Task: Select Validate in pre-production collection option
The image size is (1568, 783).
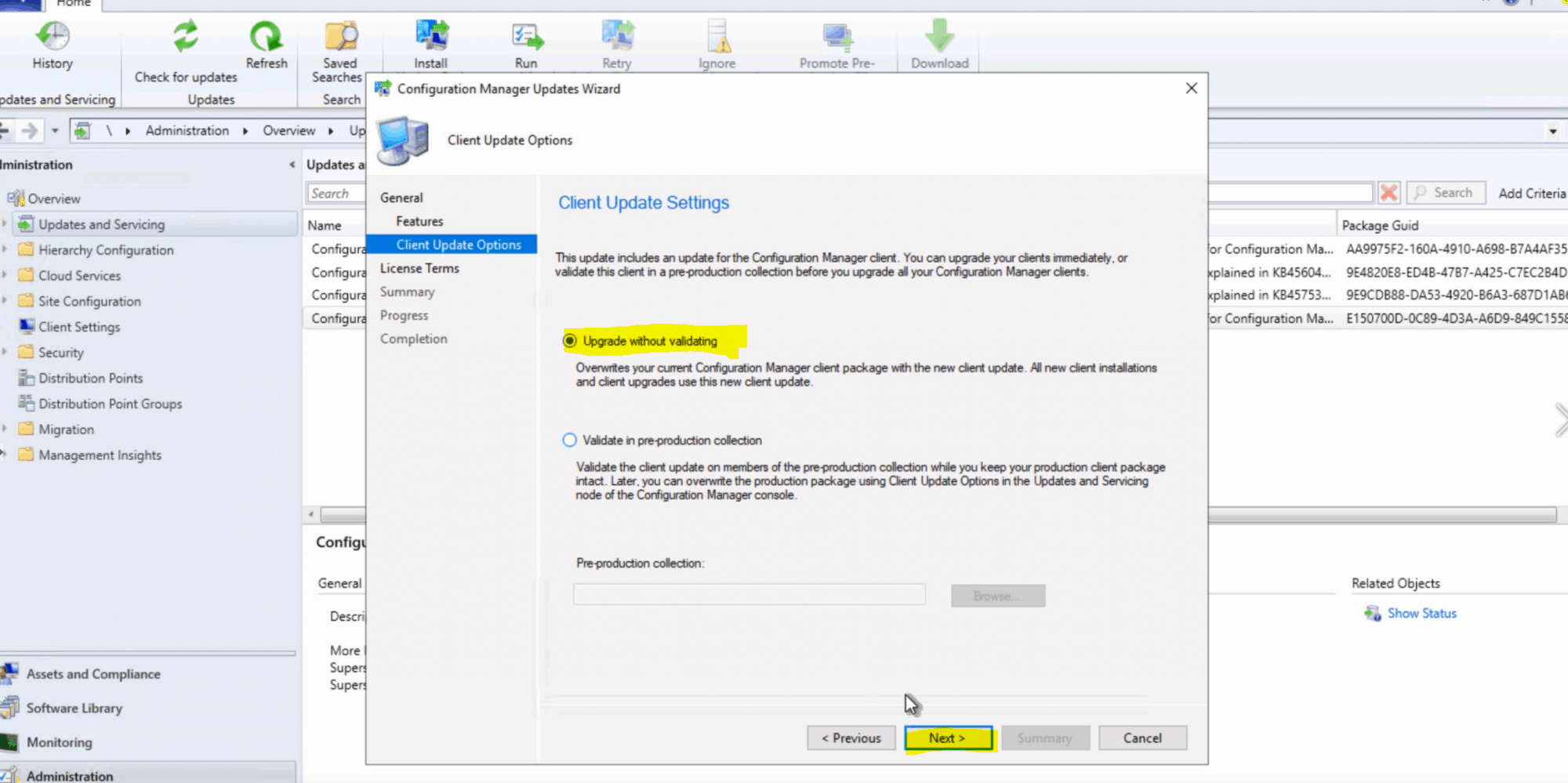Action: coord(570,440)
